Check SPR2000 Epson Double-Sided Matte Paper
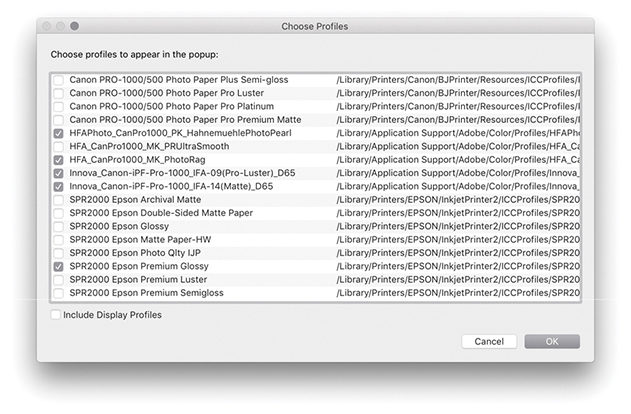 pyautogui.click(x=58, y=213)
